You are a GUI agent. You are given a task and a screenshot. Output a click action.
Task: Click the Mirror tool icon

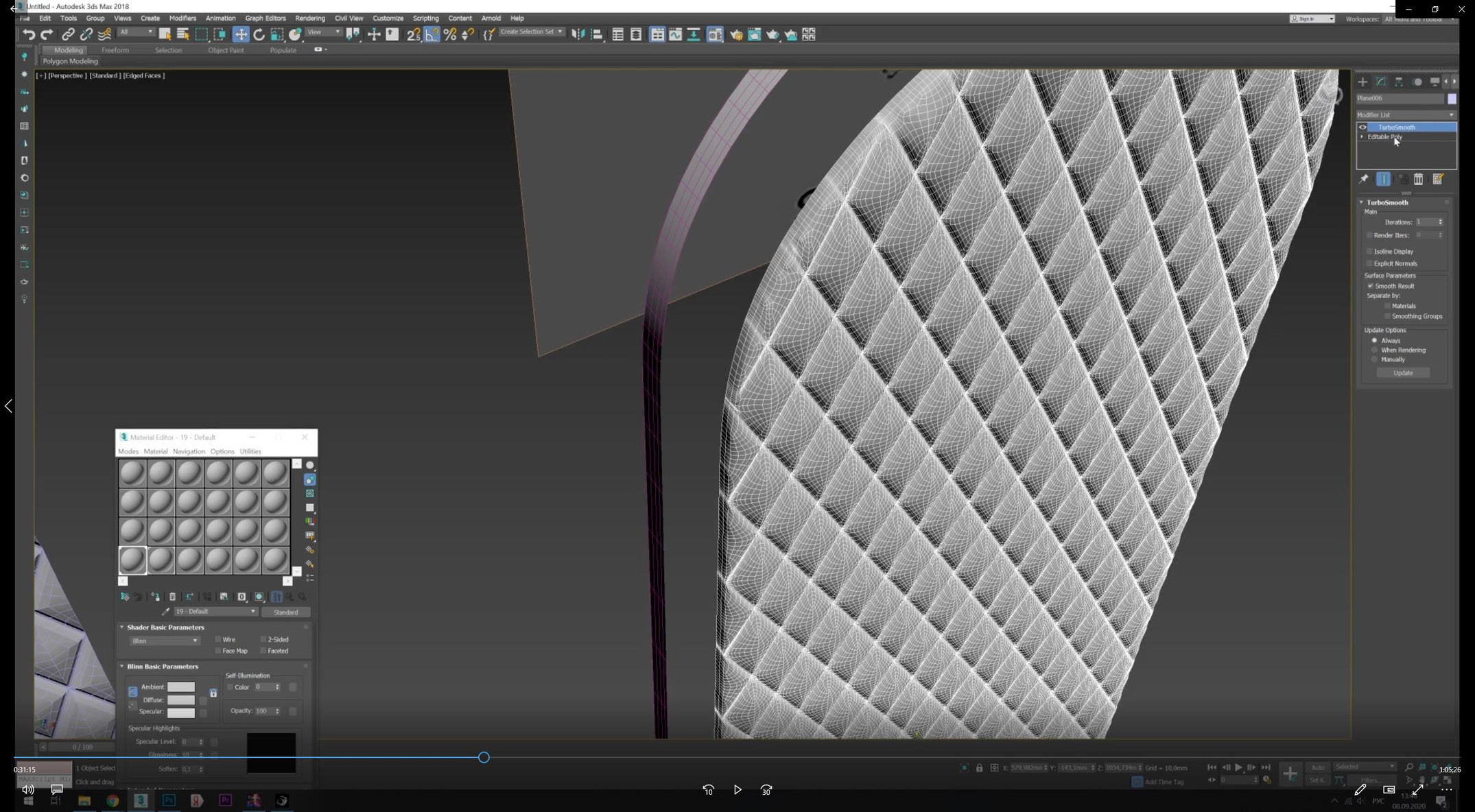pyautogui.click(x=578, y=34)
